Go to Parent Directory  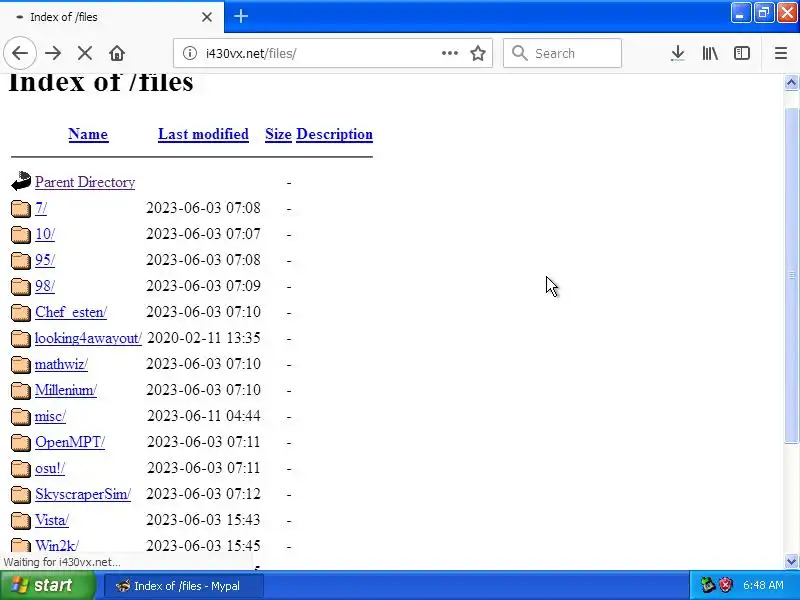pyautogui.click(x=85, y=182)
